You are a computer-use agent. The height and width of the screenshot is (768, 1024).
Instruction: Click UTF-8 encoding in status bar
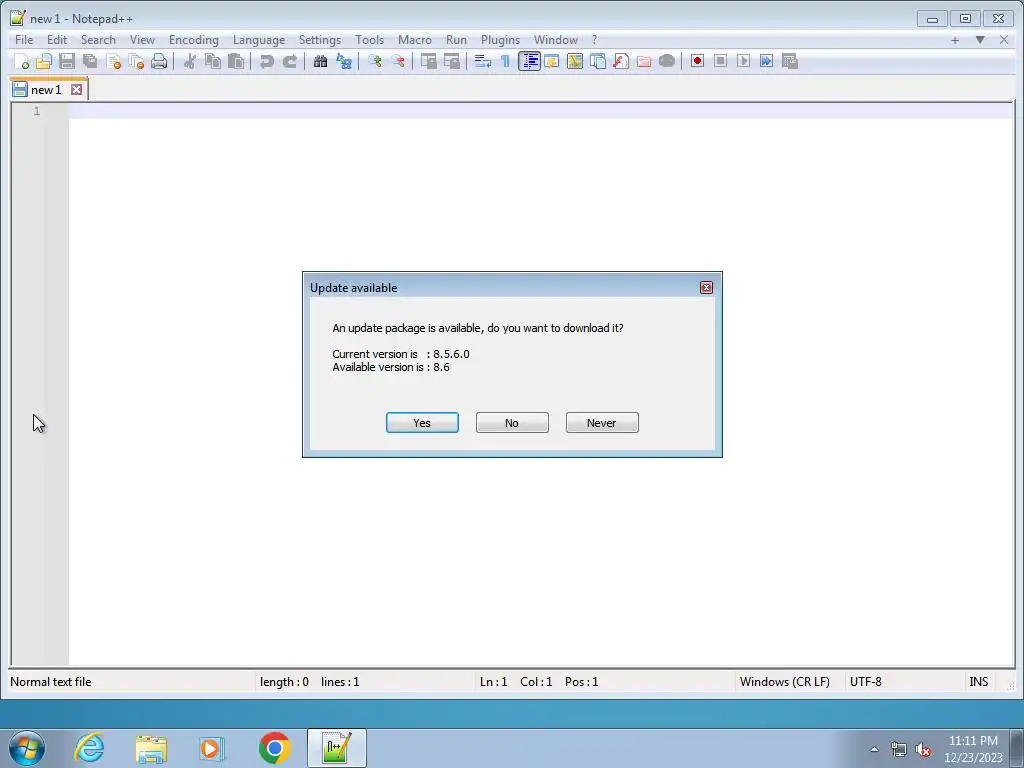click(x=865, y=682)
